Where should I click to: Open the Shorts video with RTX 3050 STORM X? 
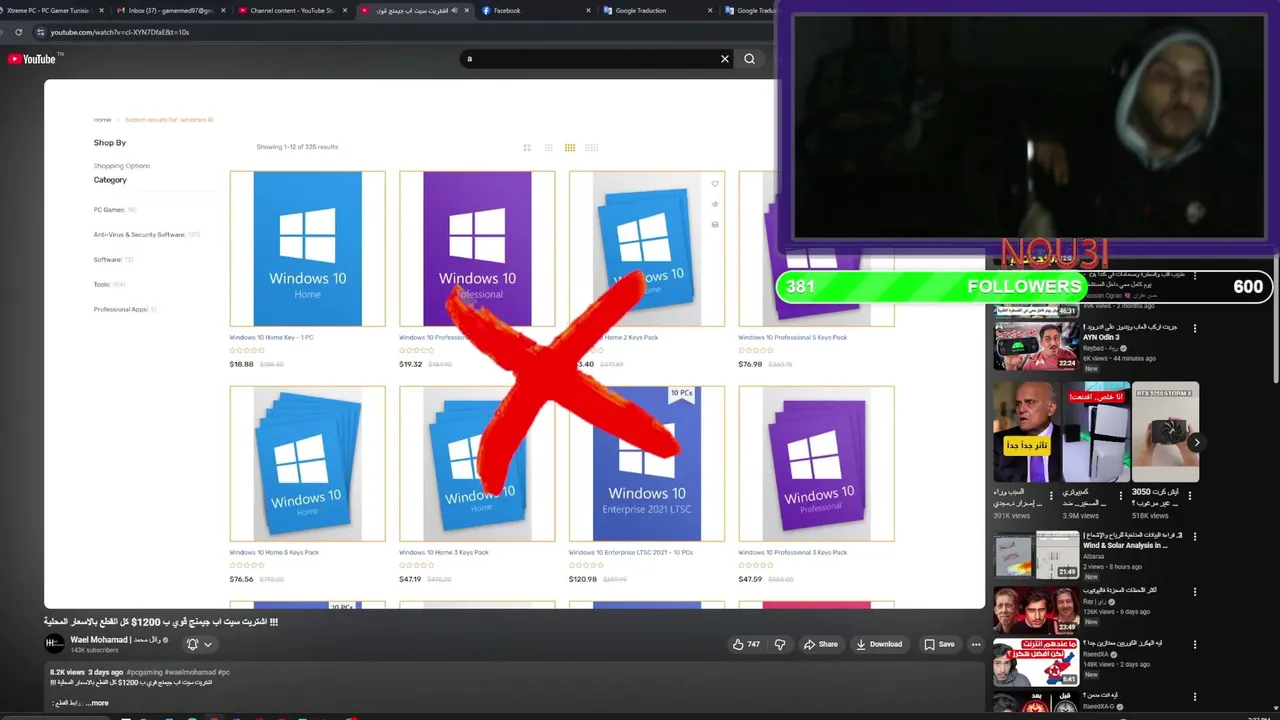point(1164,433)
